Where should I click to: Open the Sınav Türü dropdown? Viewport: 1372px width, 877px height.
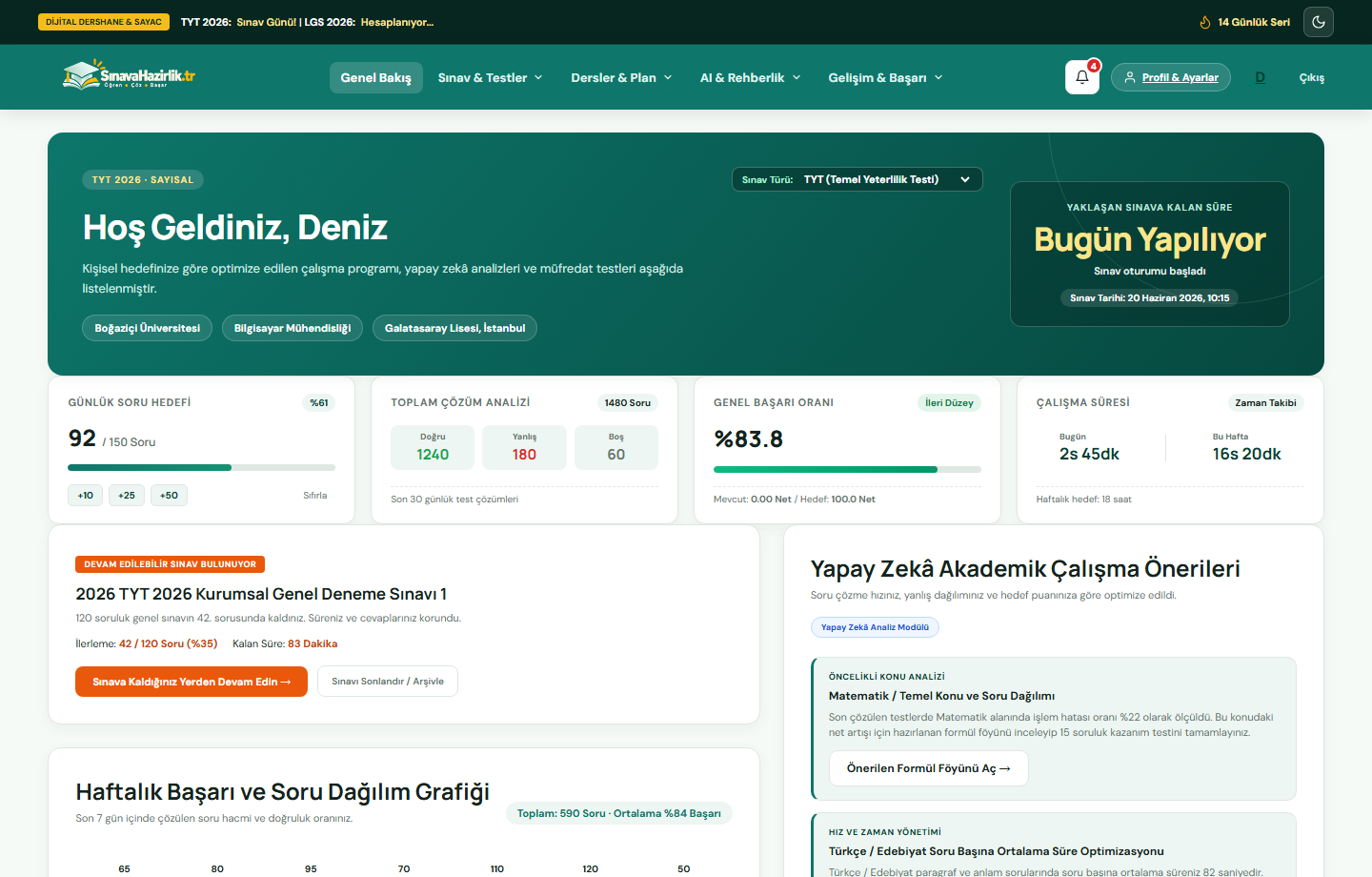857,179
